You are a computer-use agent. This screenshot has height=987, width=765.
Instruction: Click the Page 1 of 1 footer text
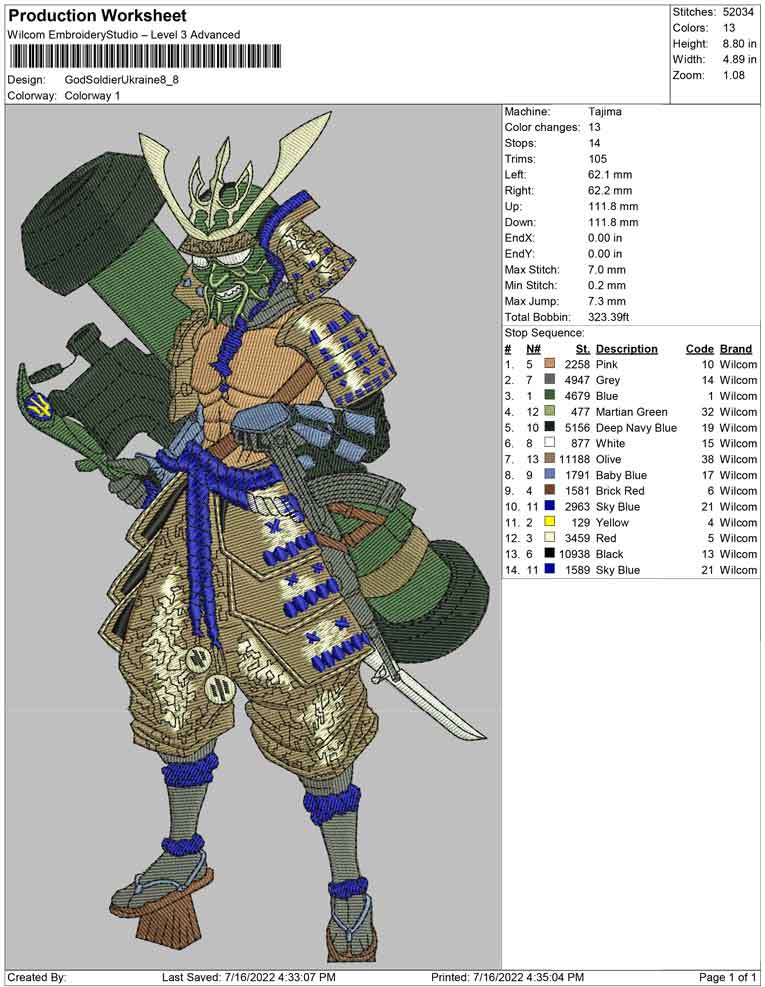[727, 978]
